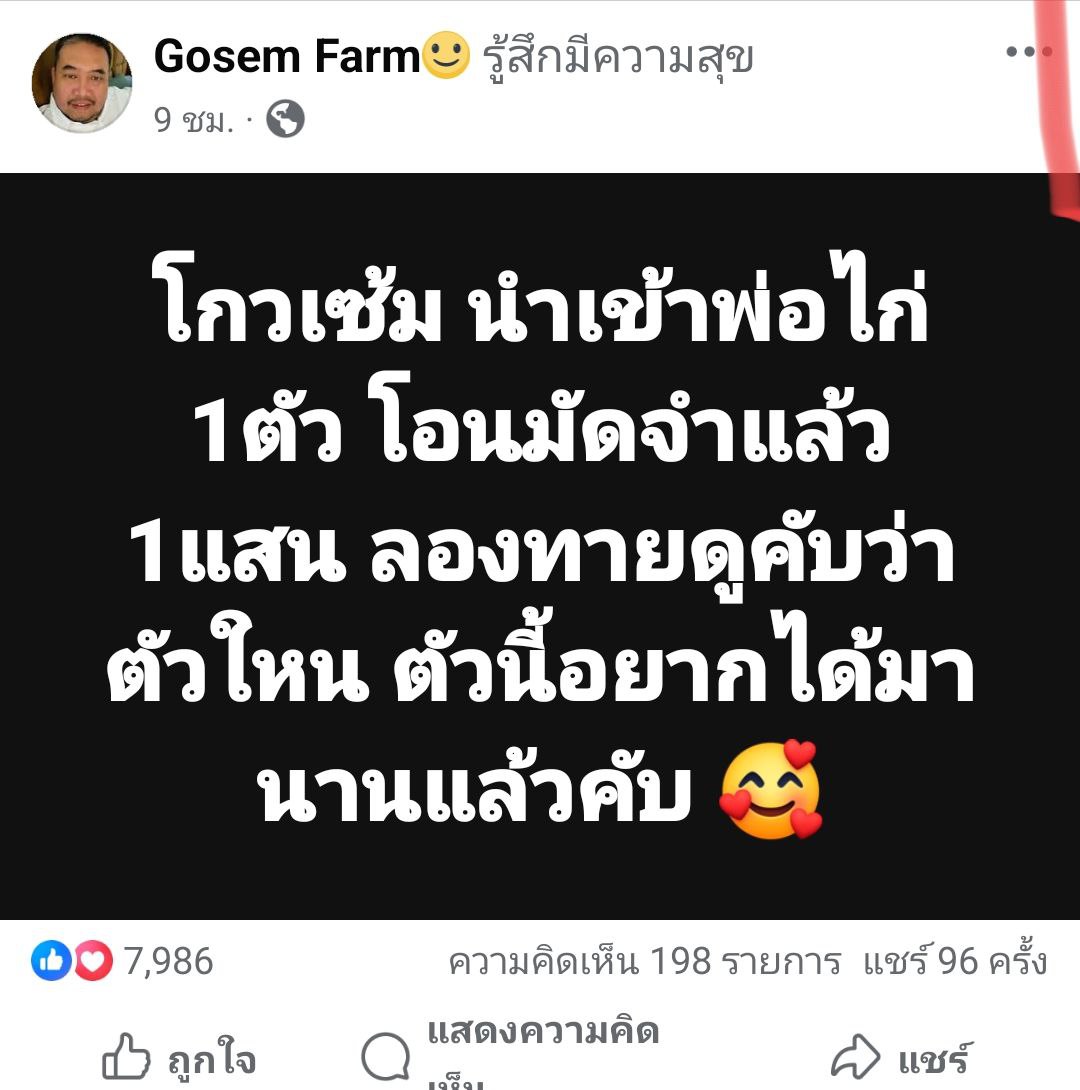Click the share arrow icon

click(856, 1057)
